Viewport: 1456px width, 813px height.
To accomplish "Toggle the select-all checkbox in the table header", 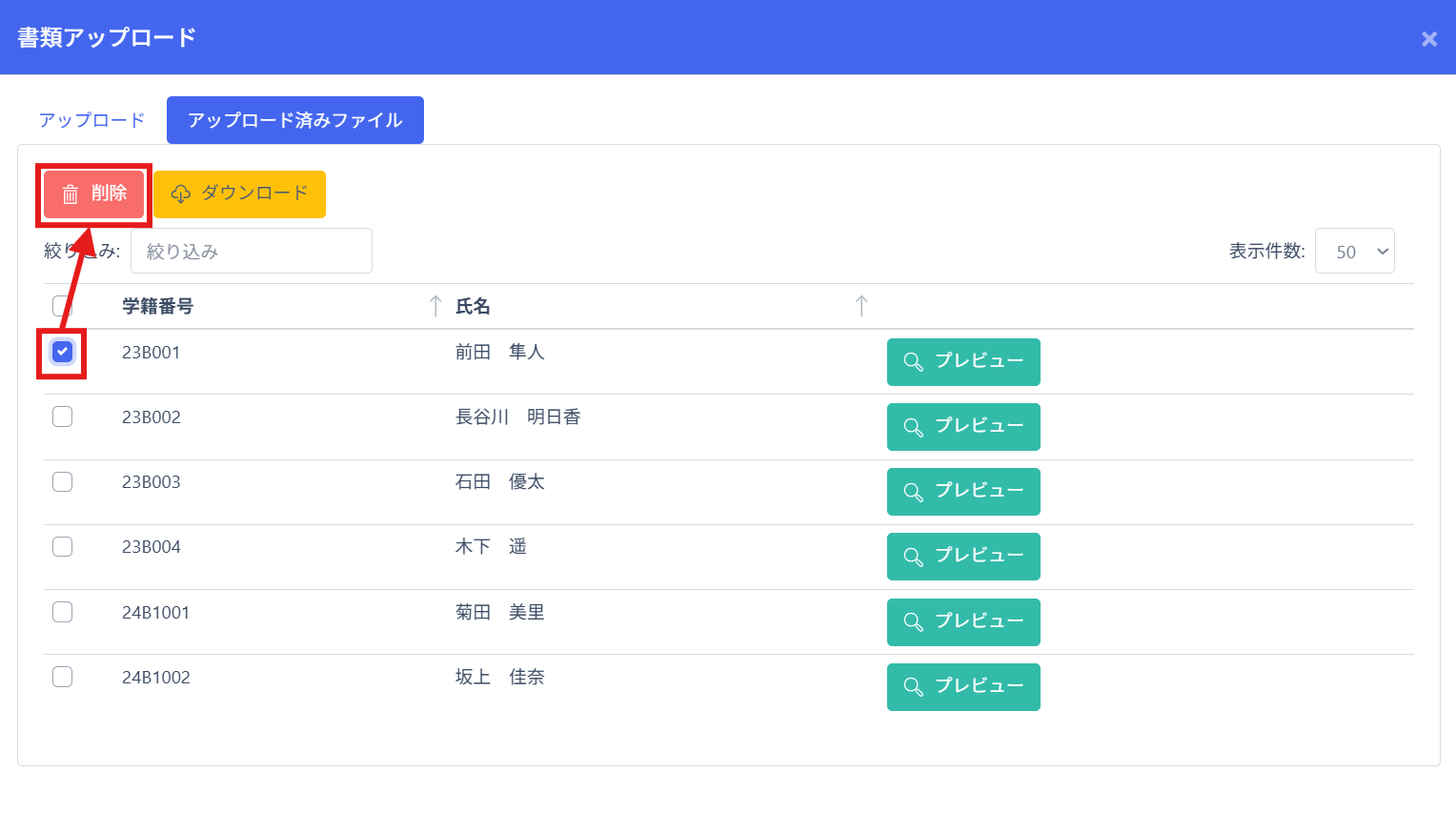I will tap(62, 306).
